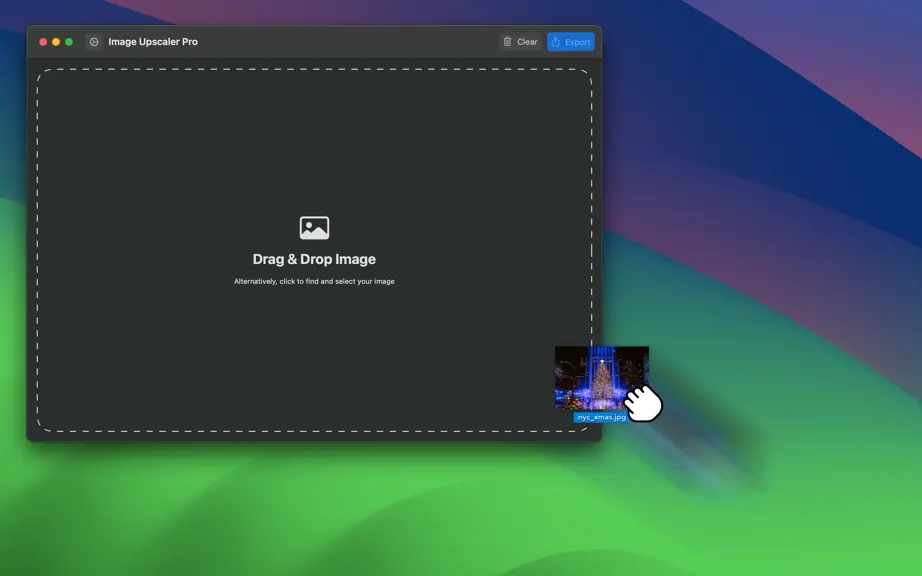Click the circular play icon beside the app title
922x576 pixels.
[x=94, y=42]
